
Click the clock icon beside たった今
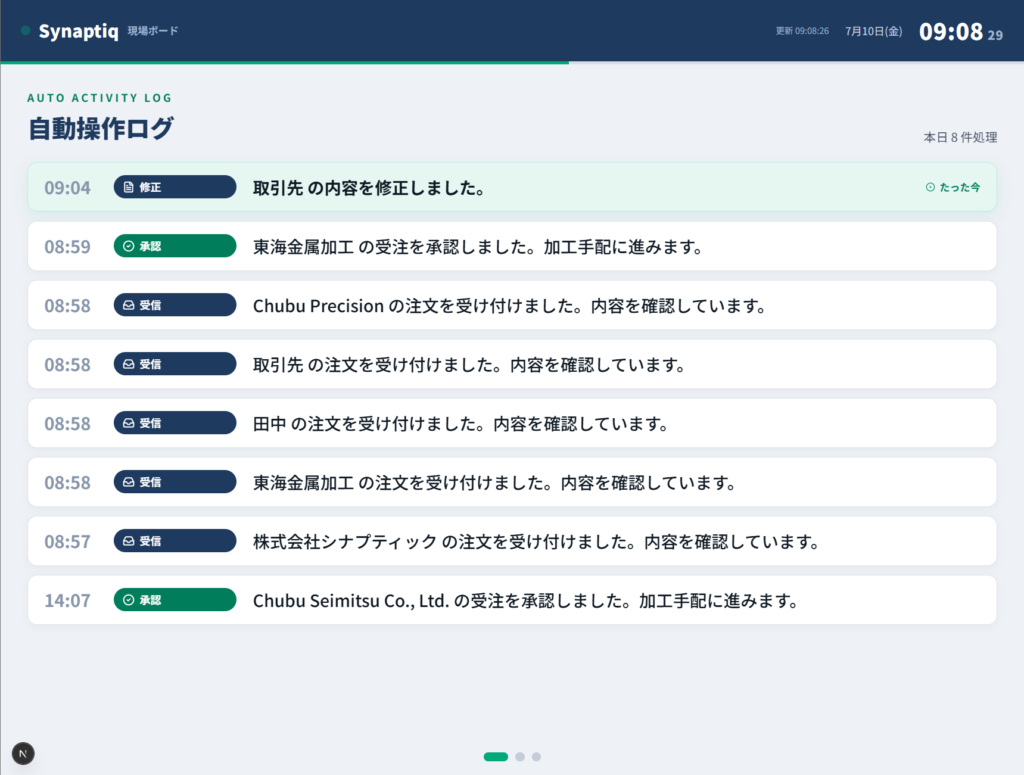[x=930, y=187]
